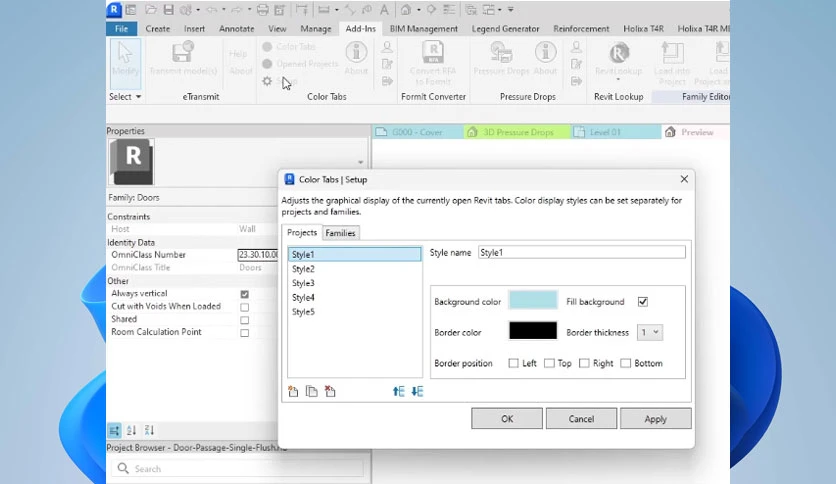Open the Undo history dropdown arrow
This screenshot has height=484, width=836.
[x=223, y=10]
